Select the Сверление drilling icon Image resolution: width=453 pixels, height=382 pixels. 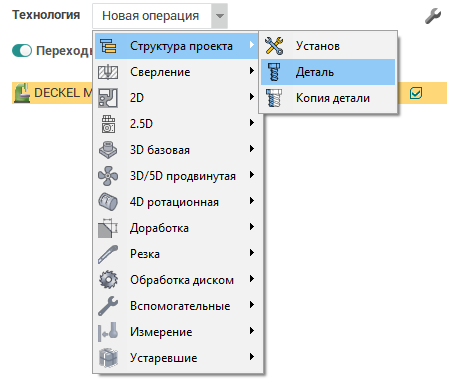coord(108,72)
